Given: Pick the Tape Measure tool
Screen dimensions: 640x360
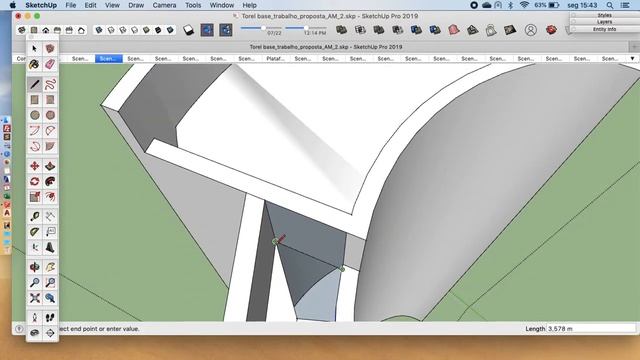Looking at the screenshot, I should pyautogui.click(x=35, y=217).
